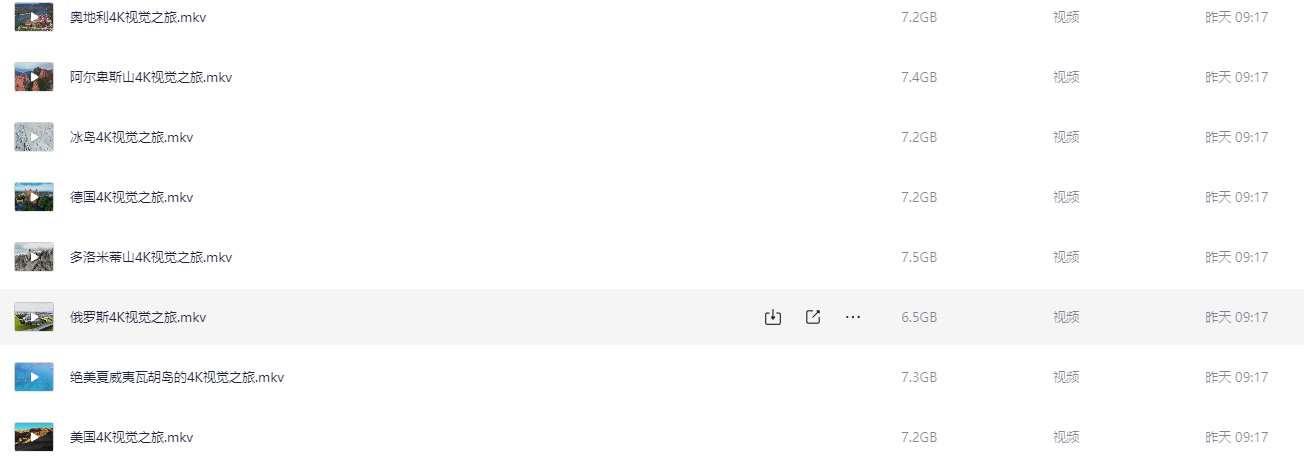Click the 多洛米蒂山 video thumbnail
1304x466 pixels.
click(34, 257)
